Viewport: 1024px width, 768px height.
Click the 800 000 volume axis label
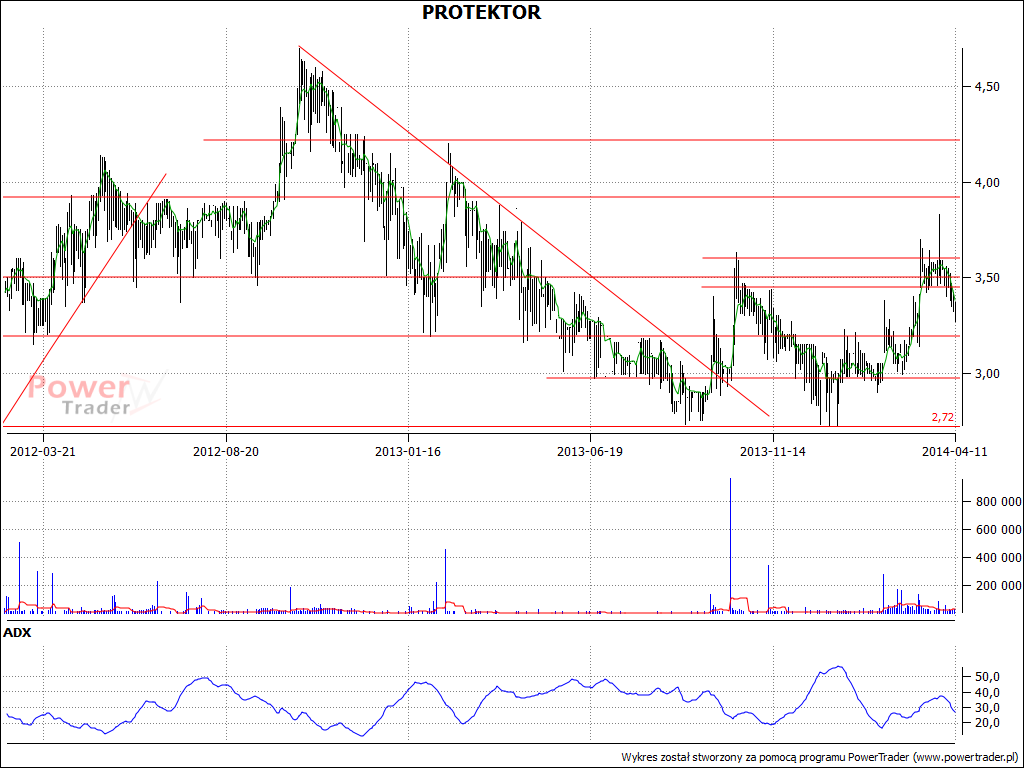(x=997, y=502)
